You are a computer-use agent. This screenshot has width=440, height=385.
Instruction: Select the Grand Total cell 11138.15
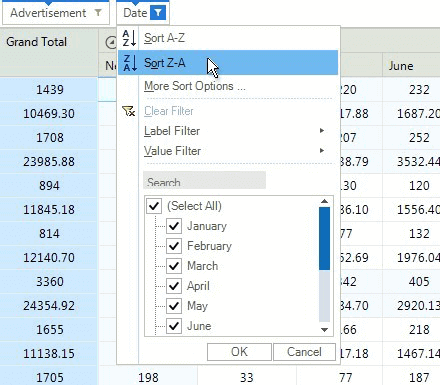coord(49,353)
